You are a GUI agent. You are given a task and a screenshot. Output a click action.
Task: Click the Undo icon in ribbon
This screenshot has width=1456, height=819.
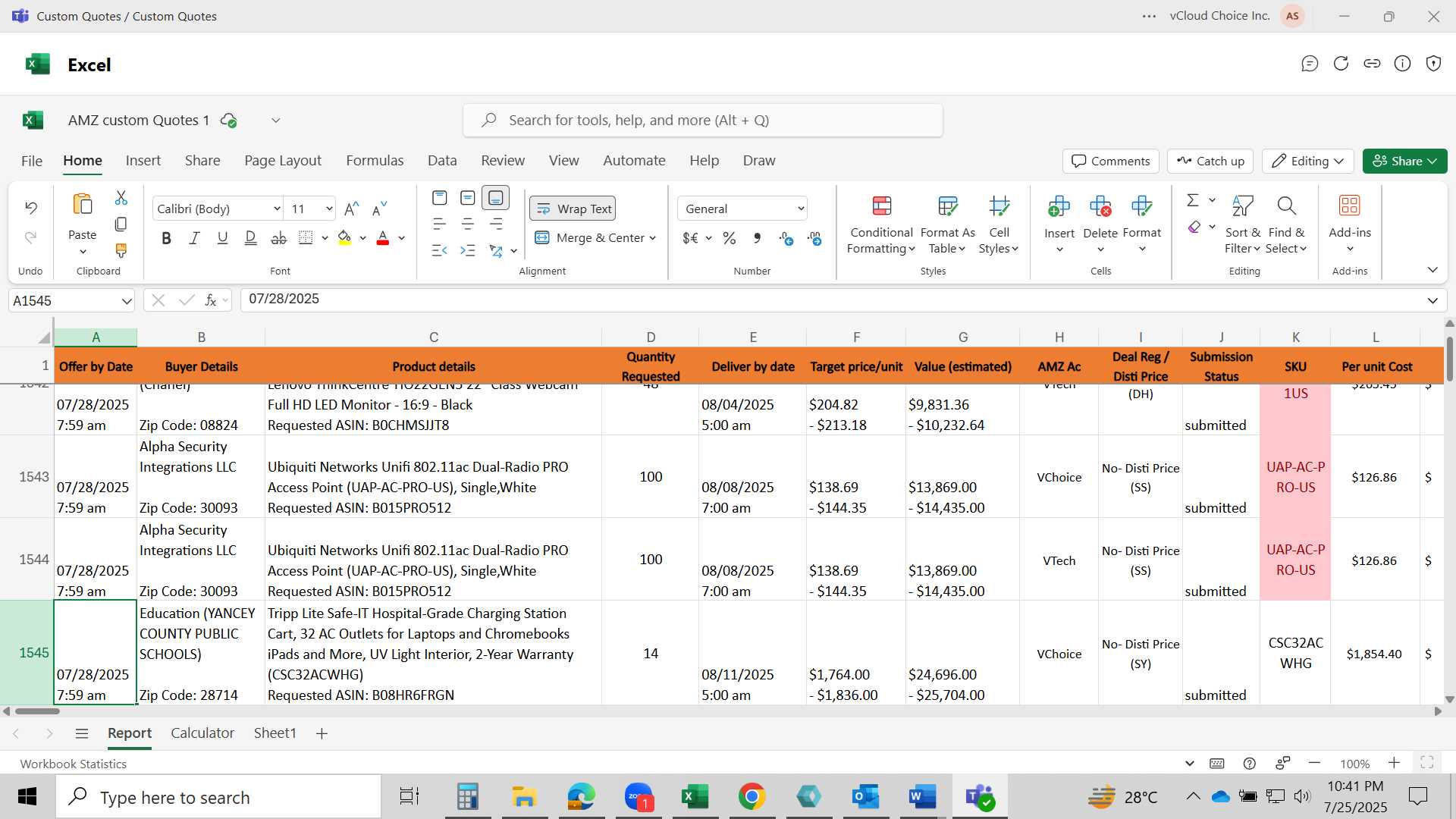tap(31, 208)
